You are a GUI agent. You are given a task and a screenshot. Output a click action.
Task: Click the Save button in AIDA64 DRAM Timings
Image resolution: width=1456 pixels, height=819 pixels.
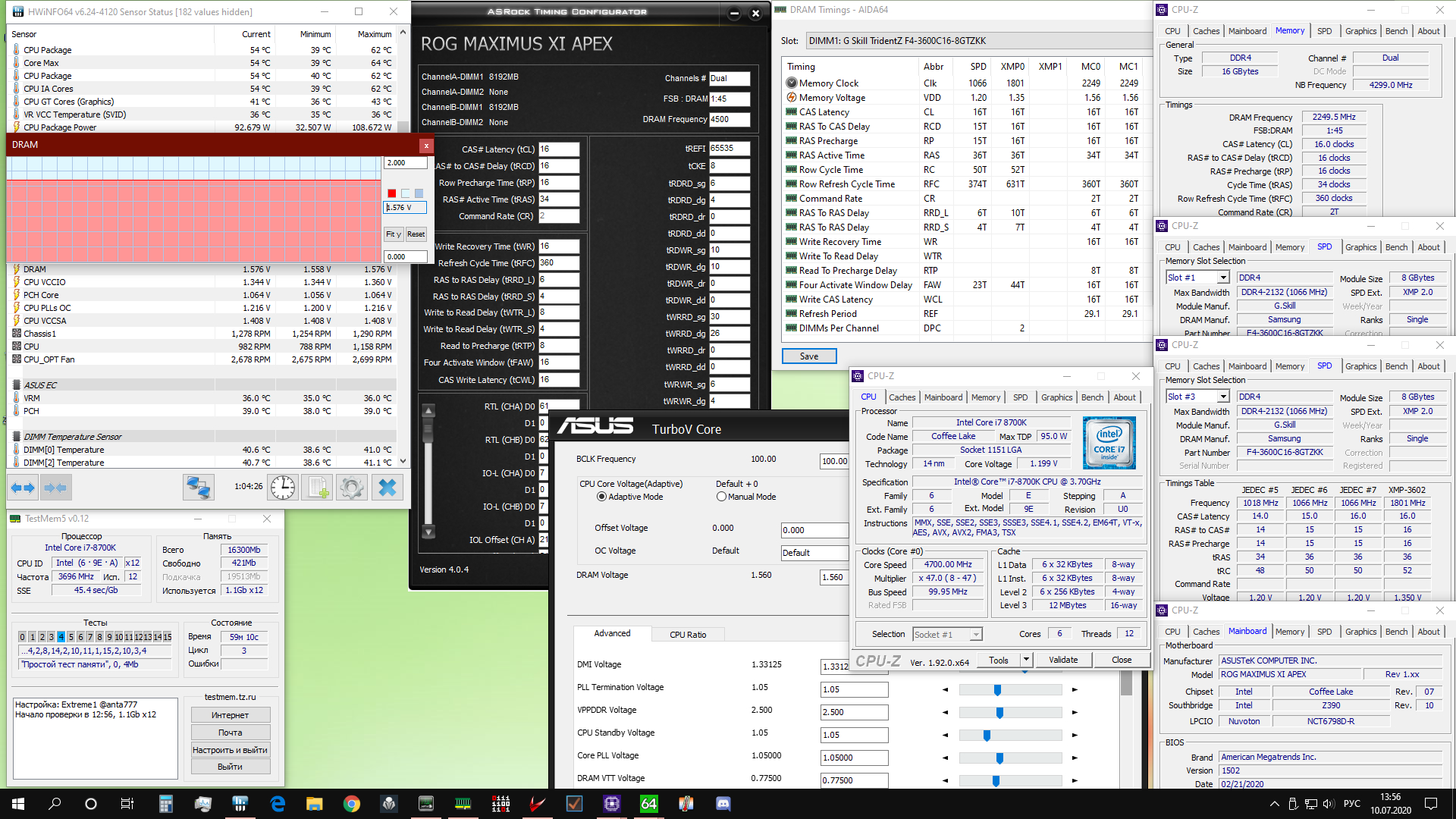809,356
